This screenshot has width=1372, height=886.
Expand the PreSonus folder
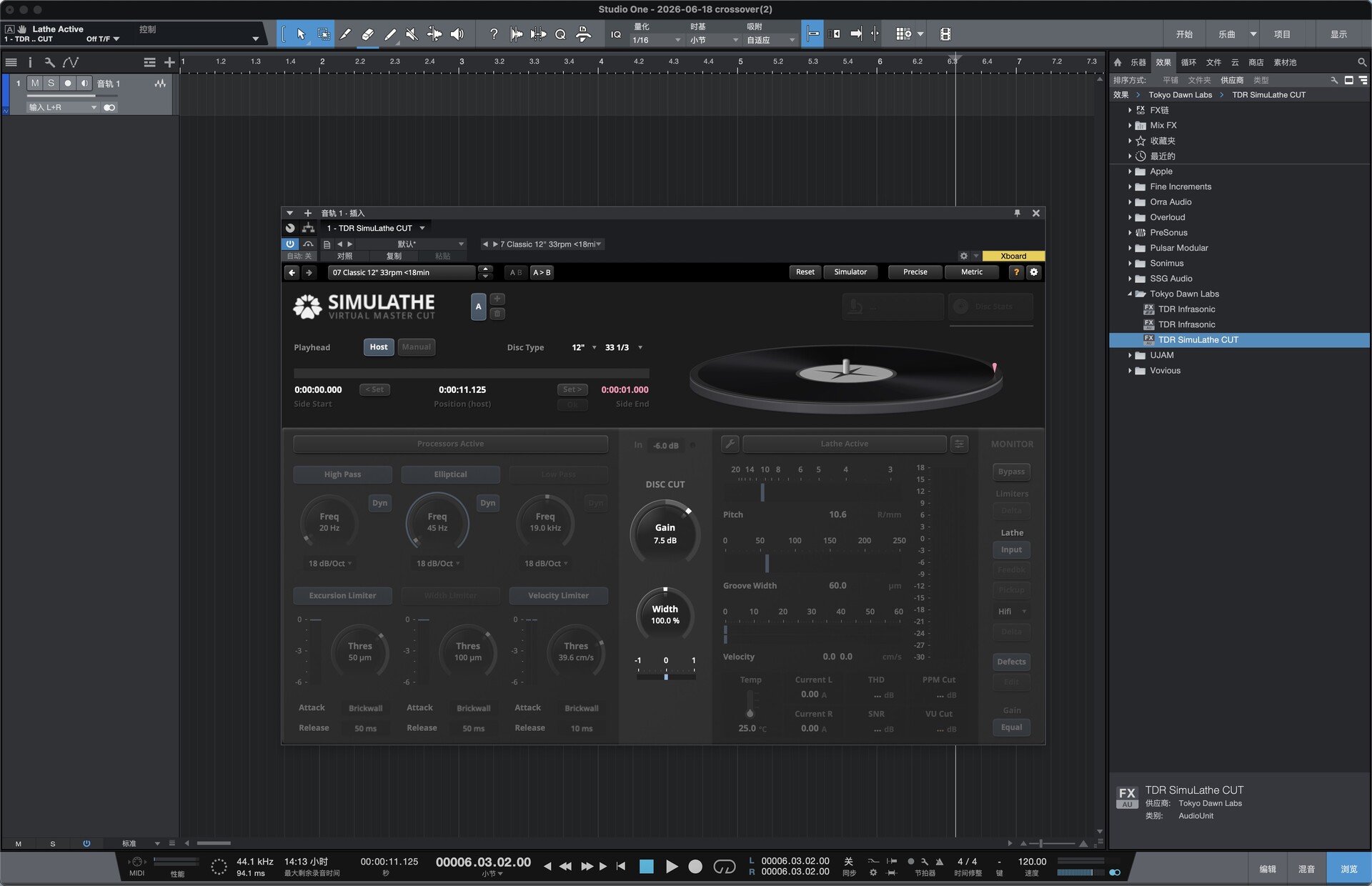pyautogui.click(x=1130, y=233)
